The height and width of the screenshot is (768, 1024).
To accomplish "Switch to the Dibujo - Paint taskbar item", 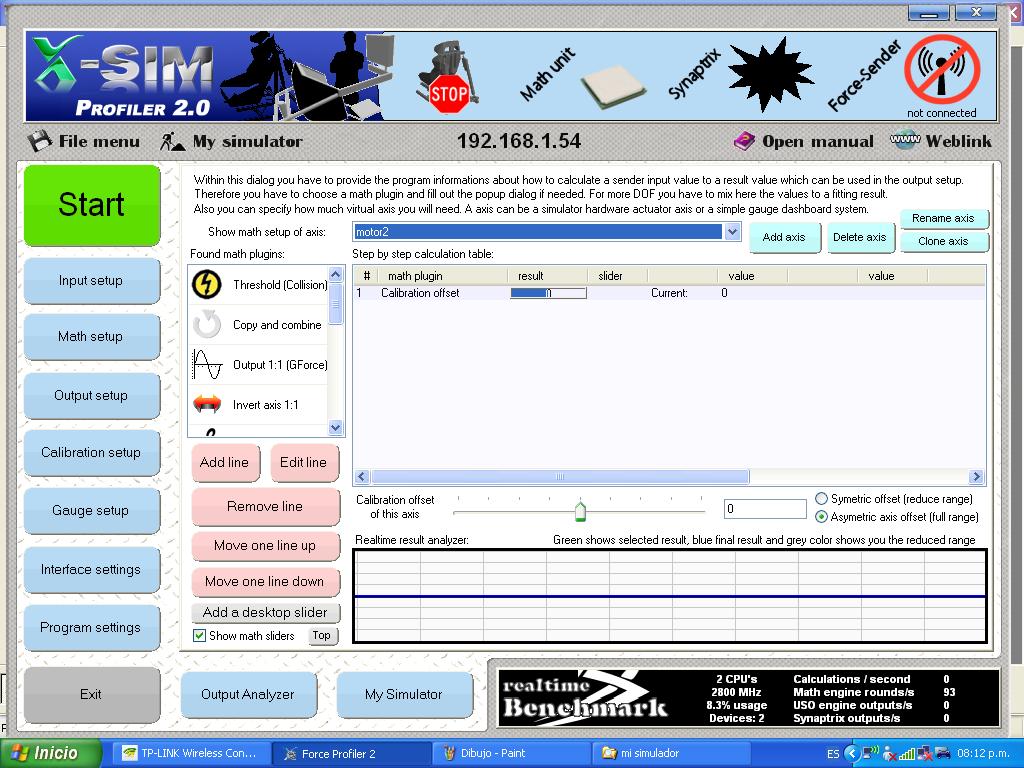I will pyautogui.click(x=511, y=754).
